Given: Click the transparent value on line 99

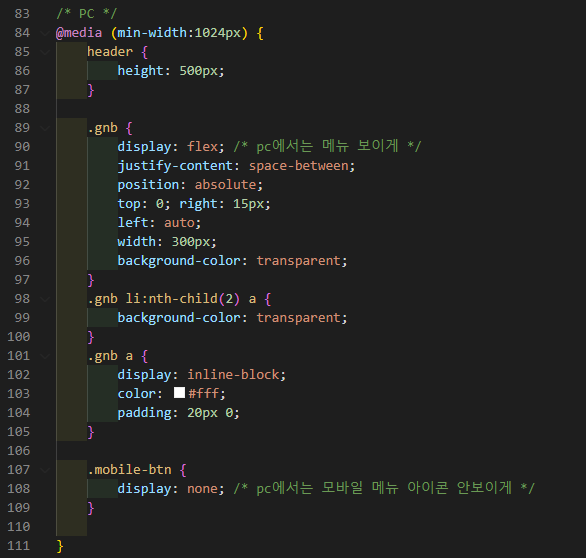Looking at the screenshot, I should click(299, 318).
